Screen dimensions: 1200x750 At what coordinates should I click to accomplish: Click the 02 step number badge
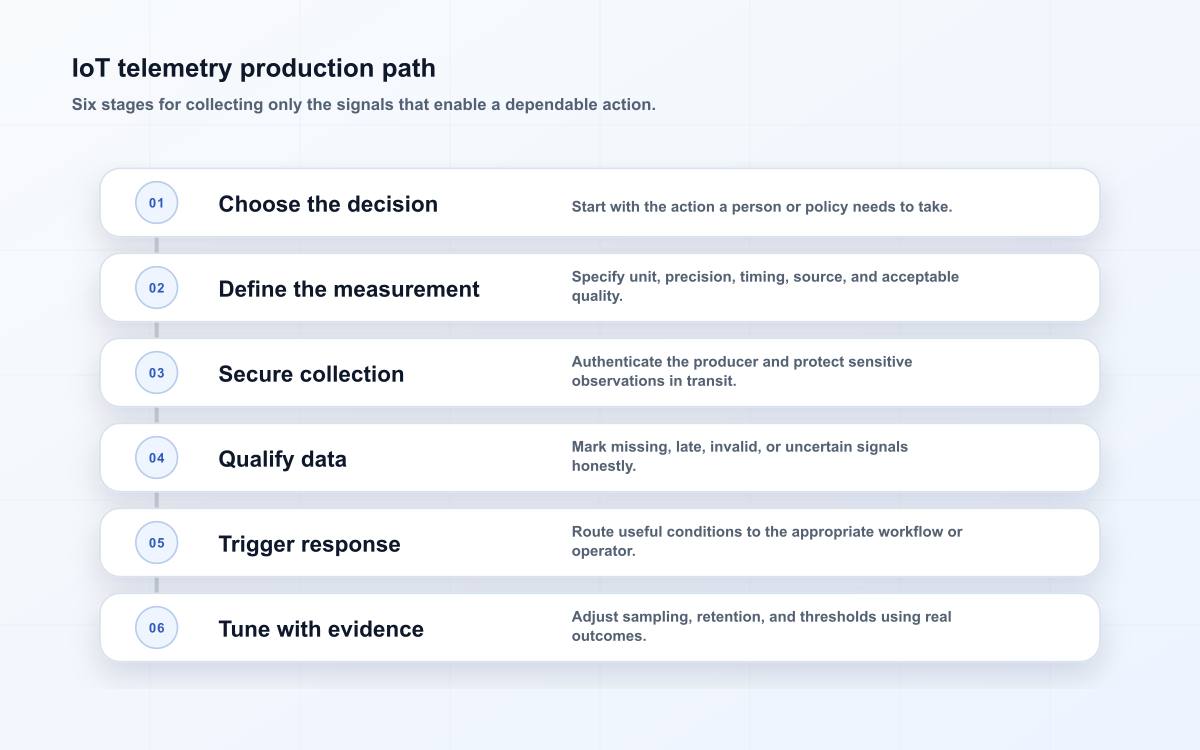[157, 288]
